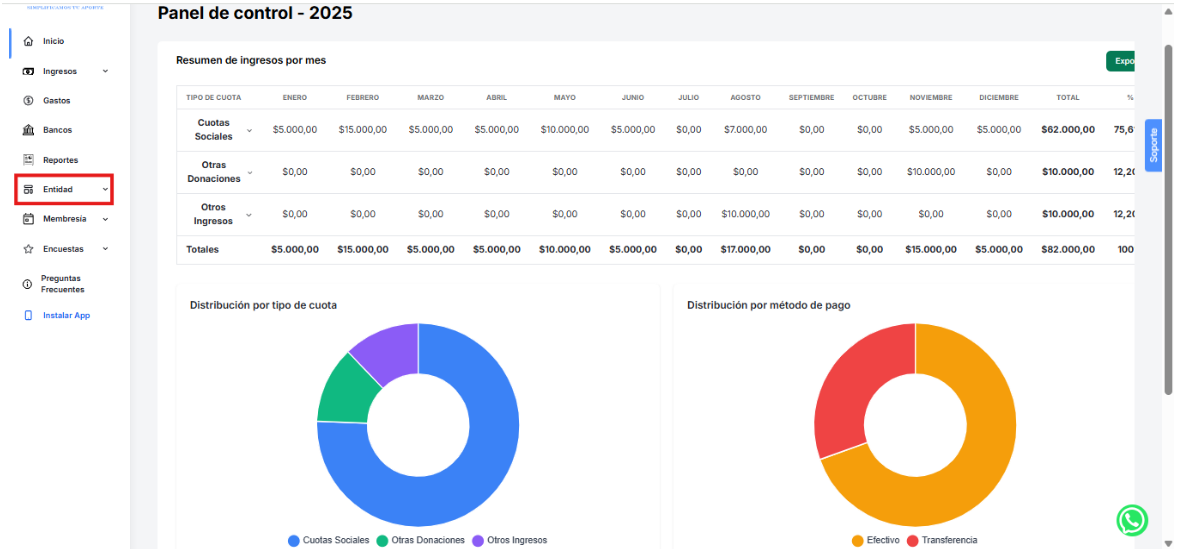Click the Gastos dollar coin icon
Image resolution: width=1180 pixels, height=558 pixels.
(x=28, y=101)
